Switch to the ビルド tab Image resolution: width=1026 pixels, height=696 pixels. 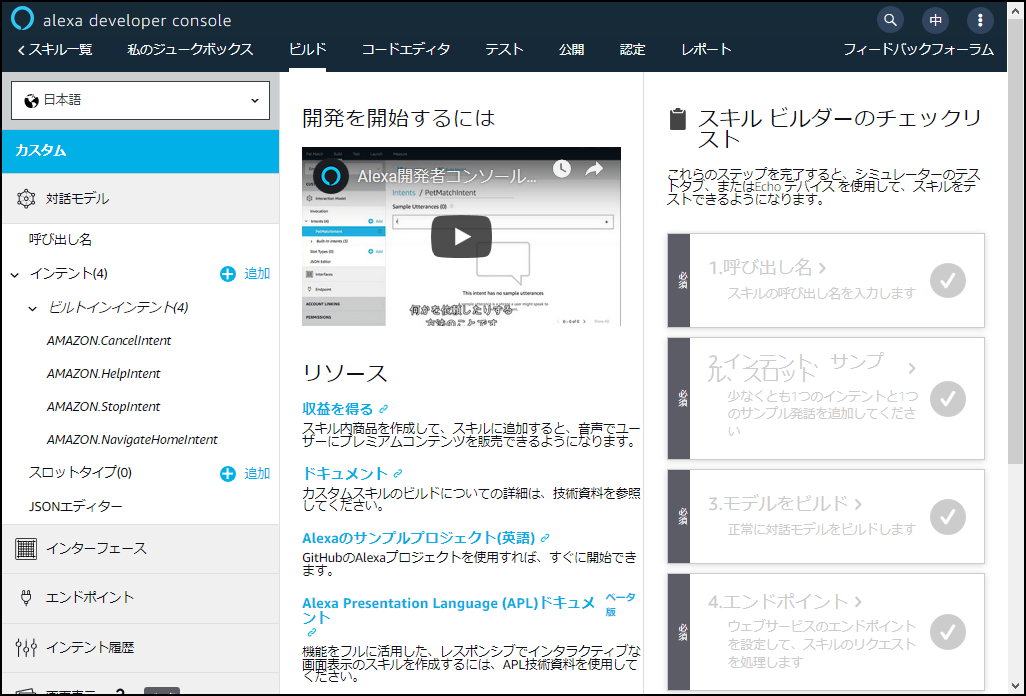308,50
